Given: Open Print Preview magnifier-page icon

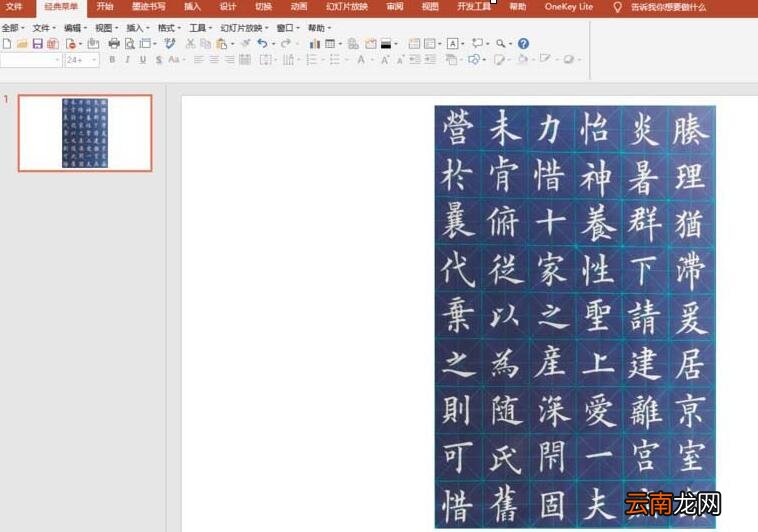Looking at the screenshot, I should [x=130, y=44].
